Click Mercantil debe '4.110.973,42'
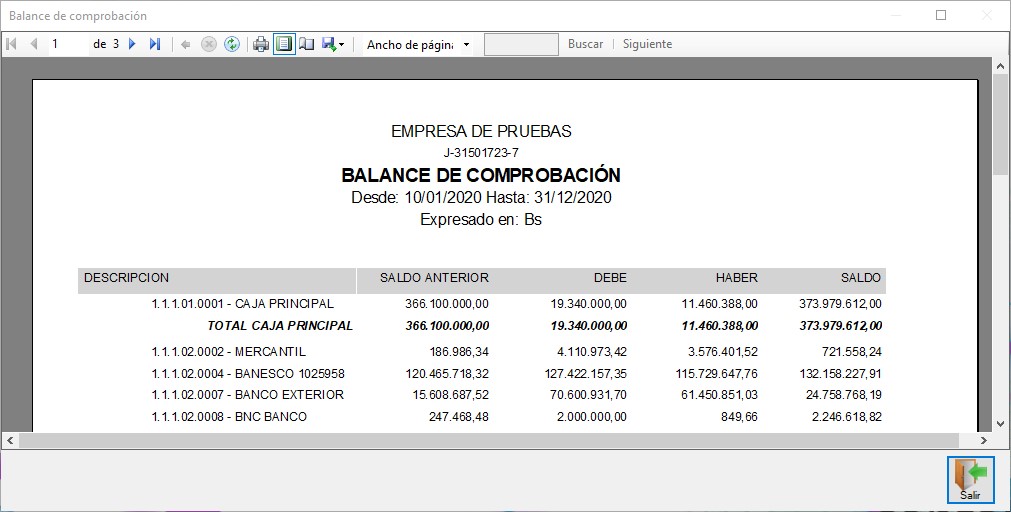Viewport: 1011px width, 512px height. click(592, 352)
